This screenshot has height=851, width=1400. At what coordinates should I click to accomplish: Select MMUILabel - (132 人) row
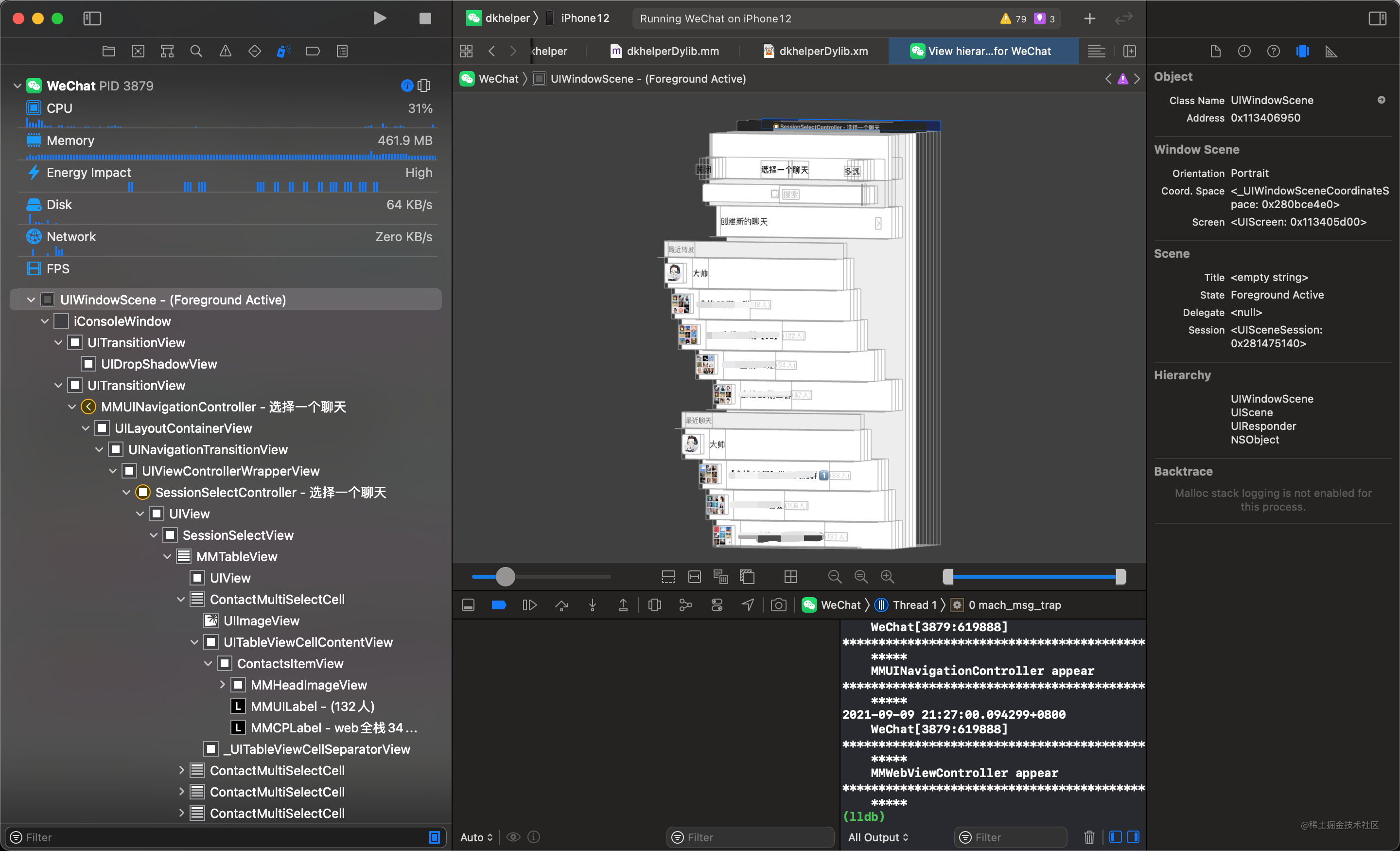coord(302,707)
